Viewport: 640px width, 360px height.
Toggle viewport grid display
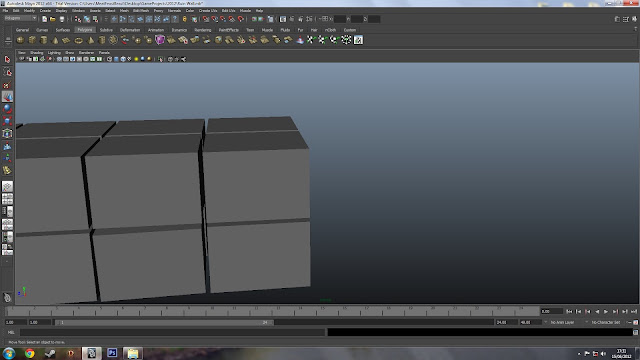click(59, 59)
